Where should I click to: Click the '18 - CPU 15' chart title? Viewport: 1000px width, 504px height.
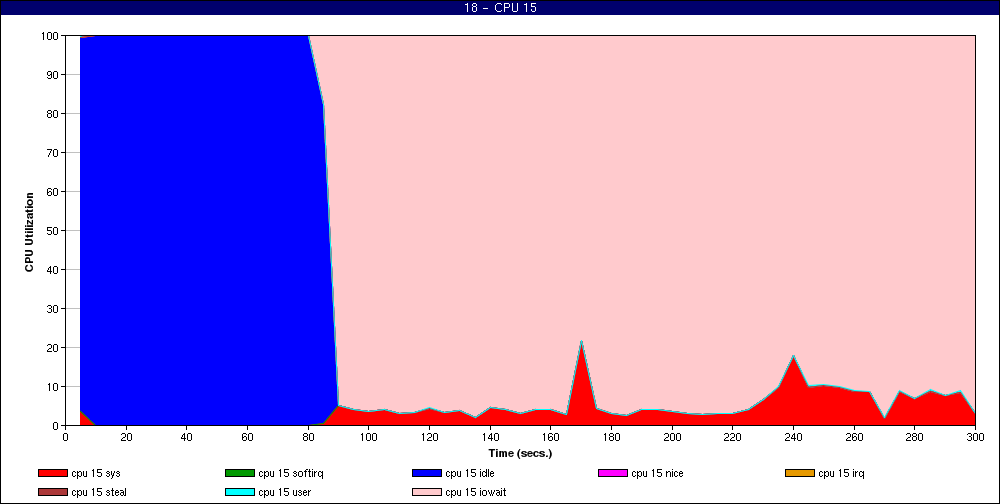[500, 8]
